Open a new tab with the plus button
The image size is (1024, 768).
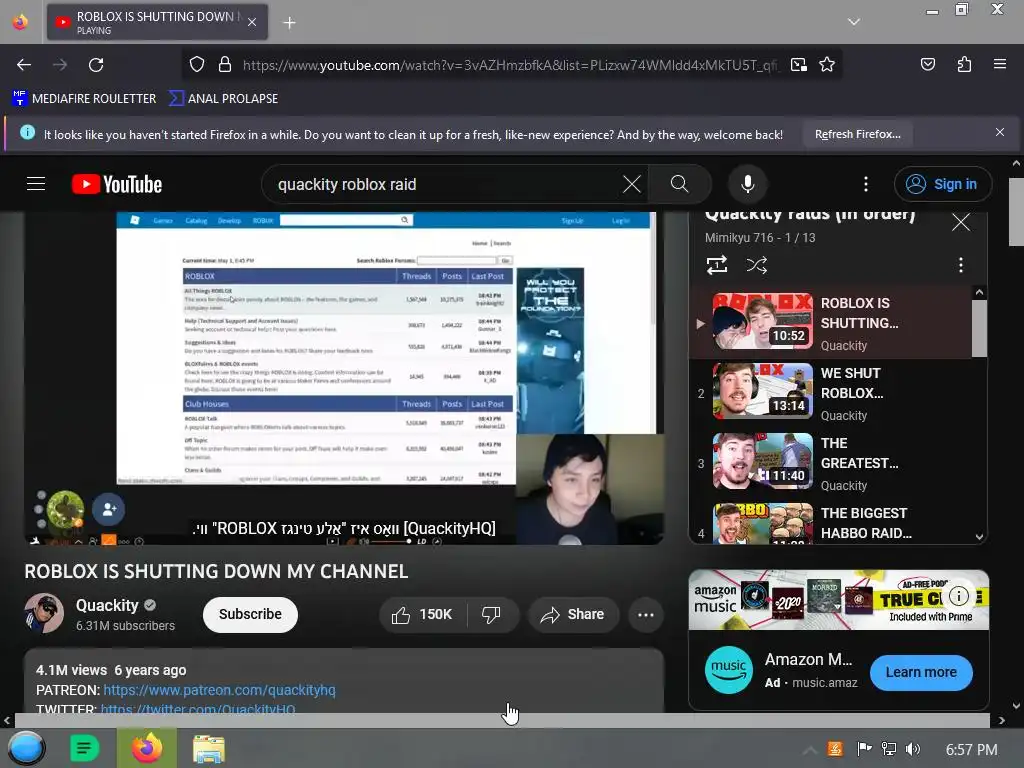click(289, 23)
